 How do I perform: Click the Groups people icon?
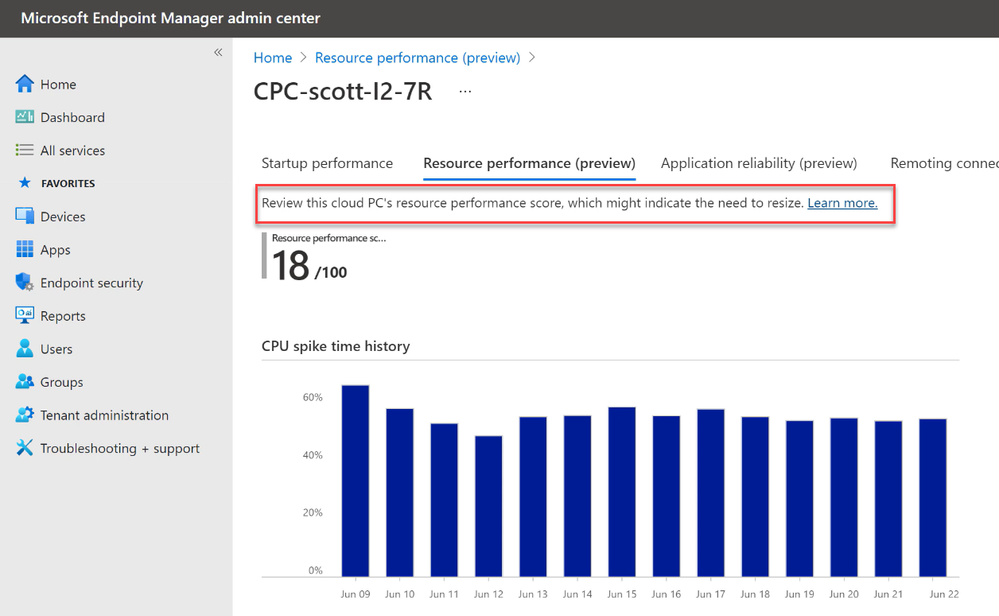(25, 382)
